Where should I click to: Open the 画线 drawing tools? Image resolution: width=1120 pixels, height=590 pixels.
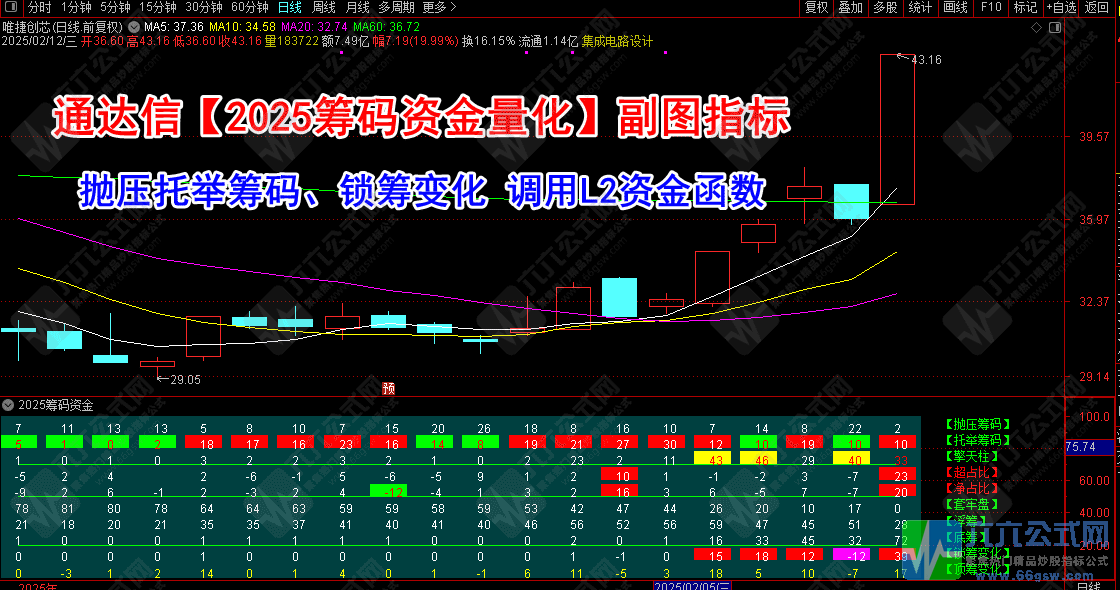(955, 7)
